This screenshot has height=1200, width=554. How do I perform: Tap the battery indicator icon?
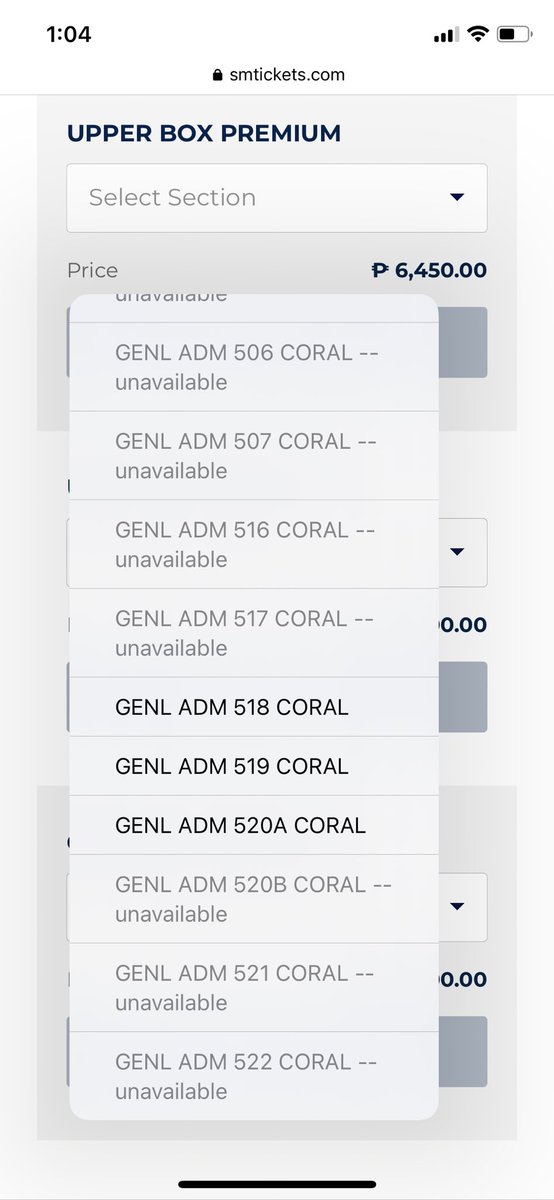click(x=514, y=35)
